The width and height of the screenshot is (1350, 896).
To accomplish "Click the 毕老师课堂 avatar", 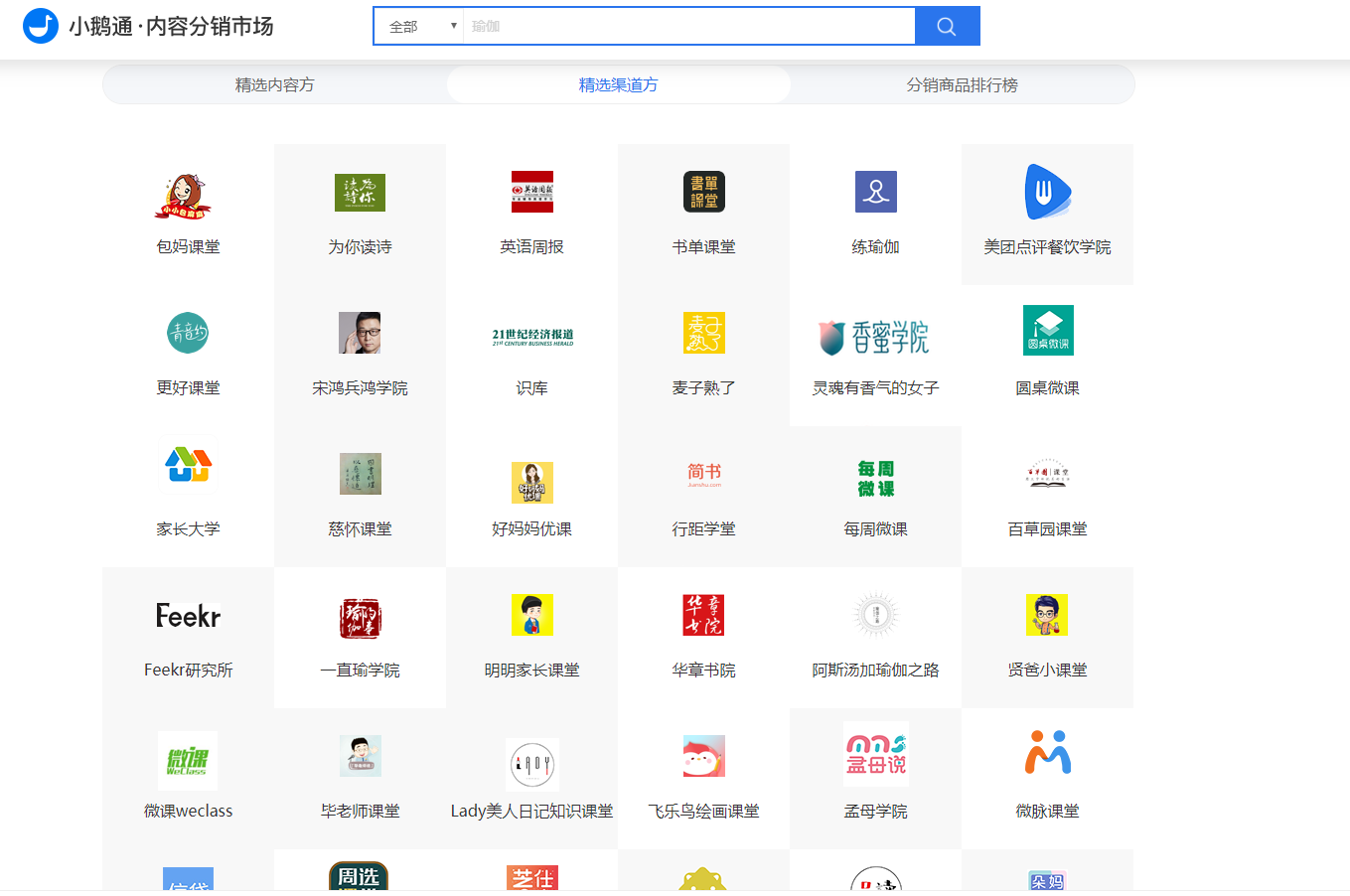I will pos(360,756).
